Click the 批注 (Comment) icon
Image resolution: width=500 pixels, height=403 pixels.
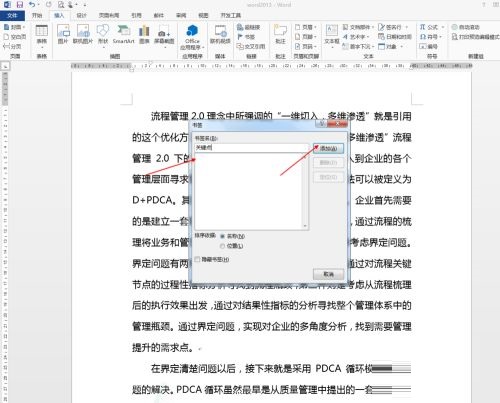click(280, 34)
